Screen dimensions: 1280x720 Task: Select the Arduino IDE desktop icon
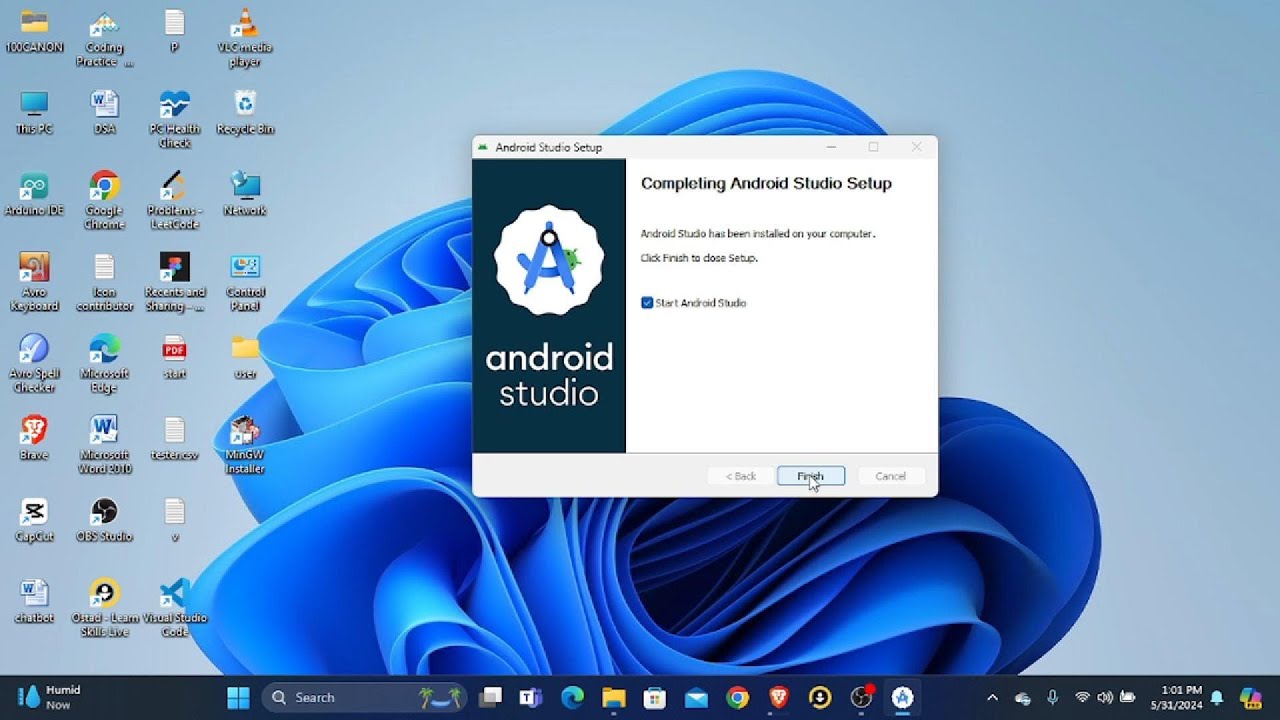35,195
